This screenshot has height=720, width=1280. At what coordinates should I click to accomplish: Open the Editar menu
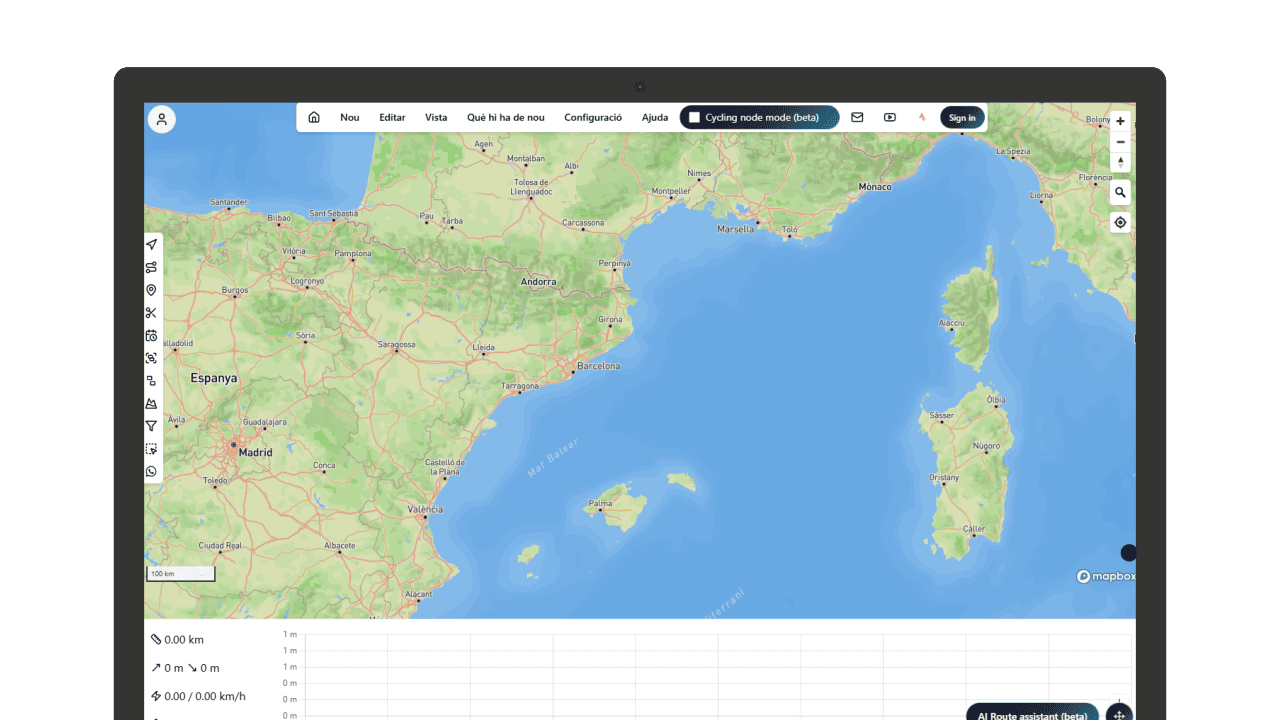[x=392, y=117]
